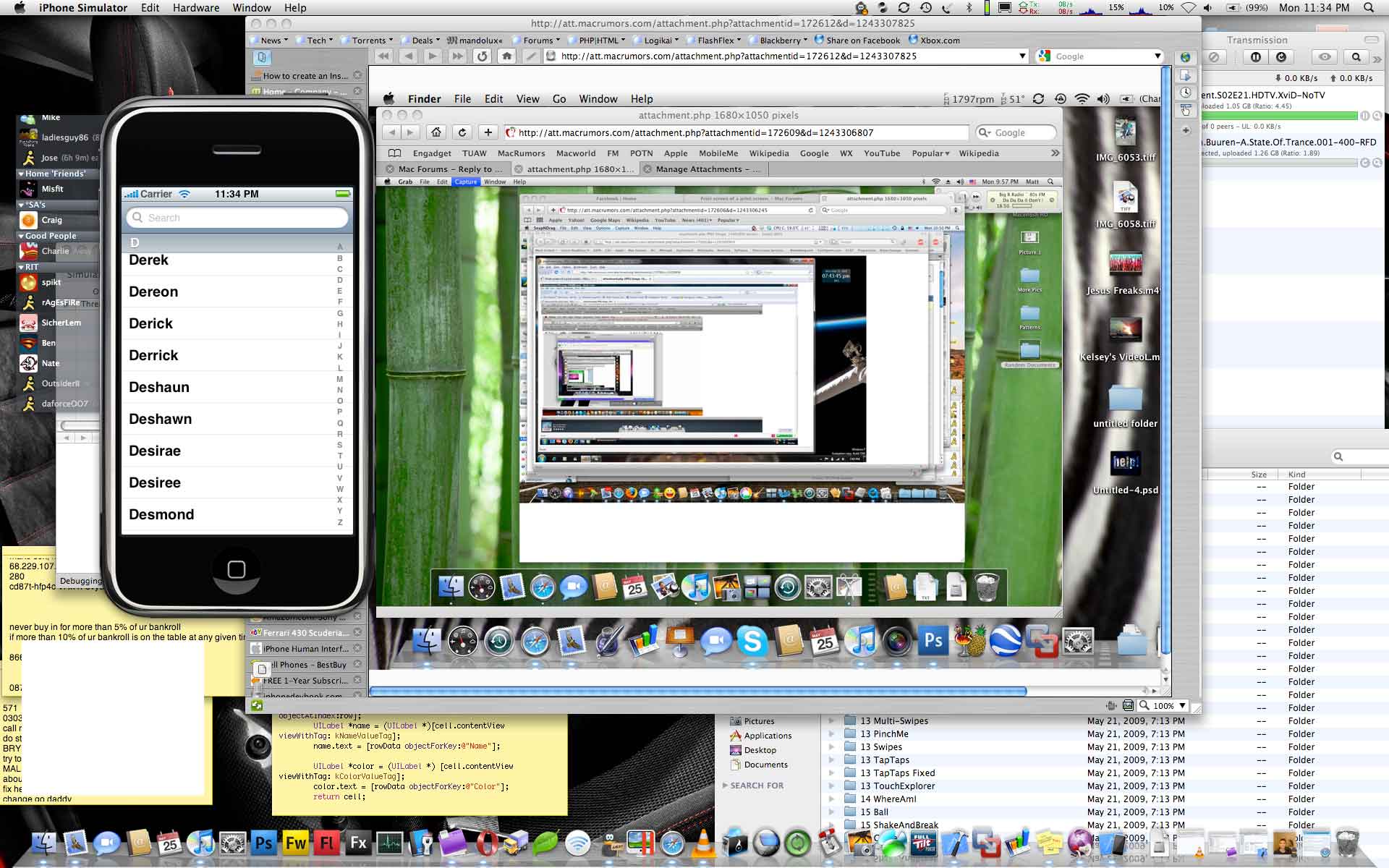Open the Share on Facebook bookmark
The image size is (1389, 868).
857,41
